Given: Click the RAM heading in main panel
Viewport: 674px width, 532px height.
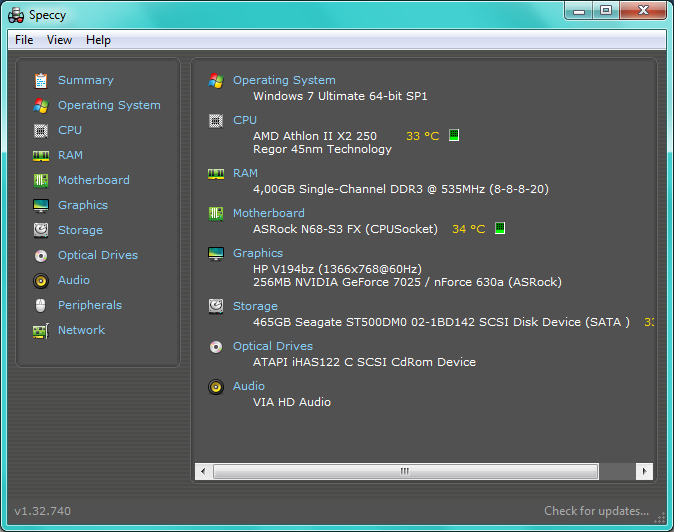Looking at the screenshot, I should (x=245, y=173).
